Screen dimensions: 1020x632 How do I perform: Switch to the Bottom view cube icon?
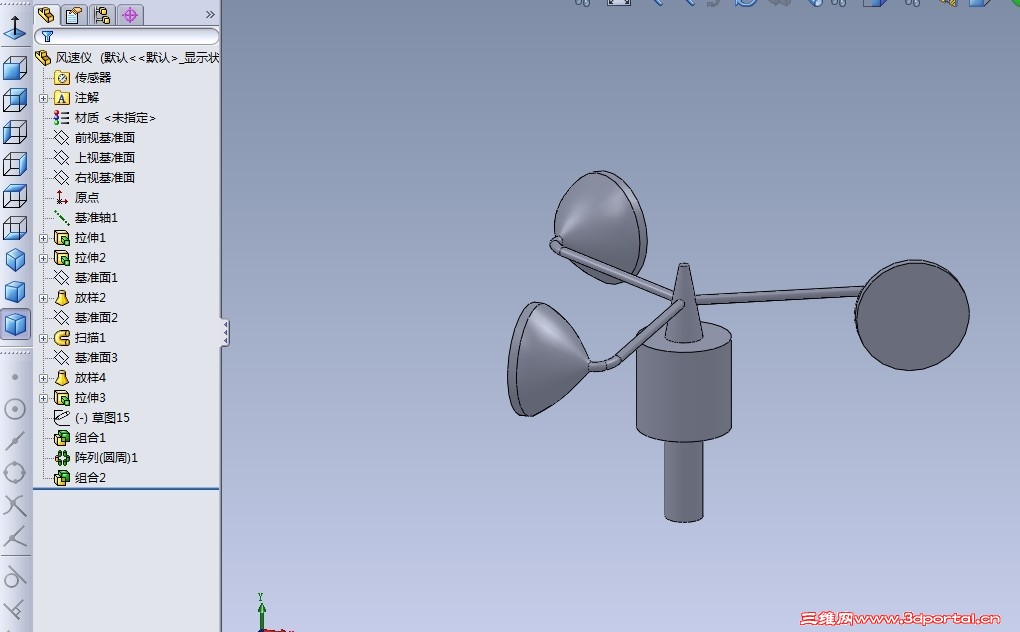click(15, 228)
